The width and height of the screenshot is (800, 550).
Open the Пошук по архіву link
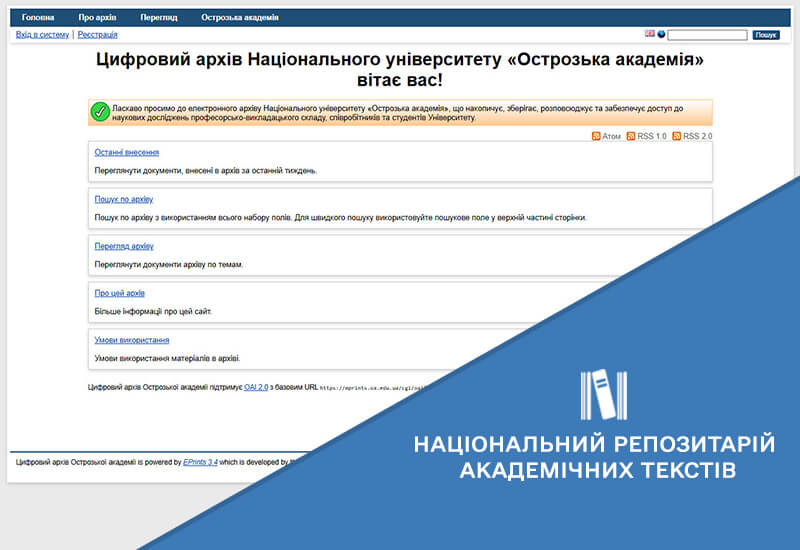tap(123, 199)
